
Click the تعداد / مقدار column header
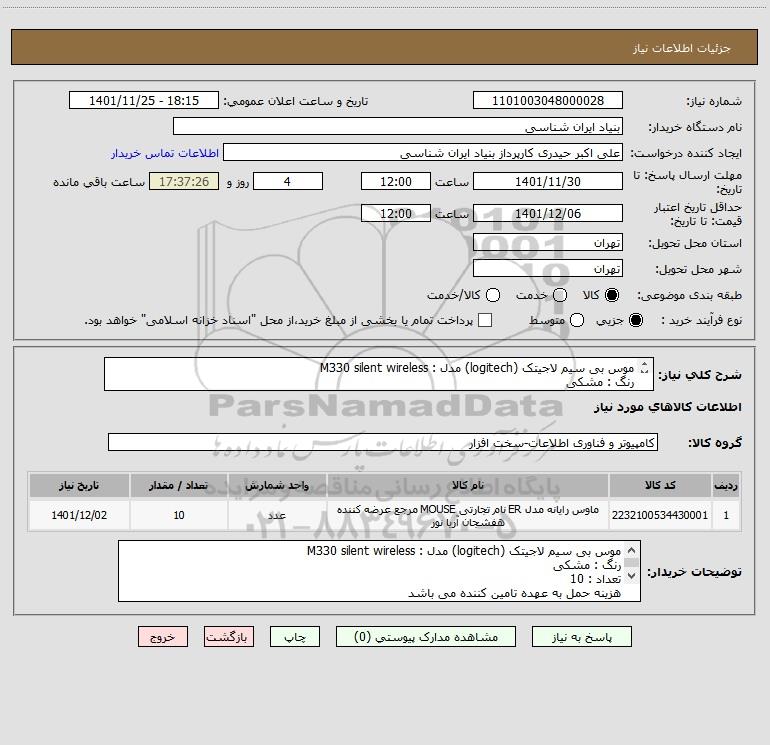pyautogui.click(x=179, y=485)
